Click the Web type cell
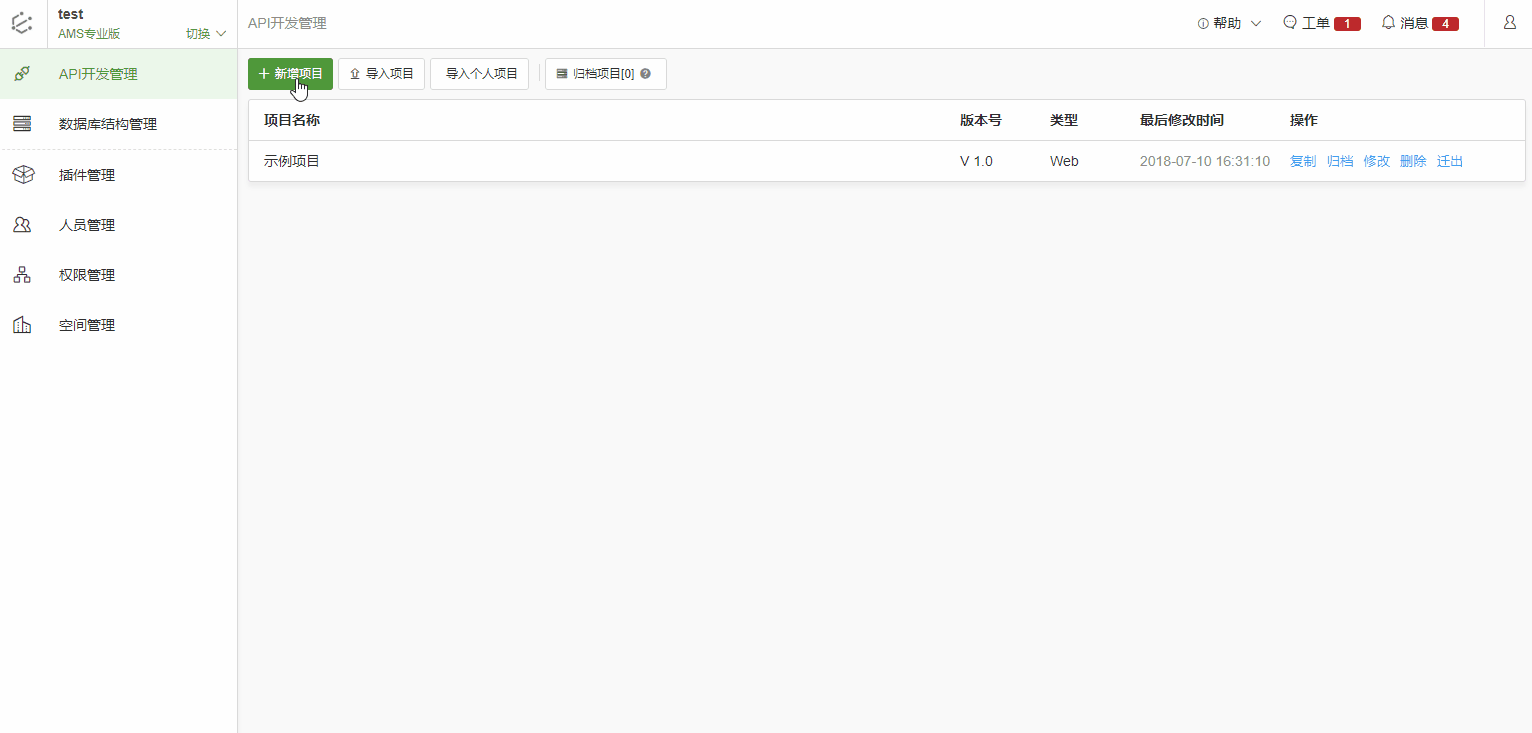This screenshot has height=733, width=1532. [1064, 161]
